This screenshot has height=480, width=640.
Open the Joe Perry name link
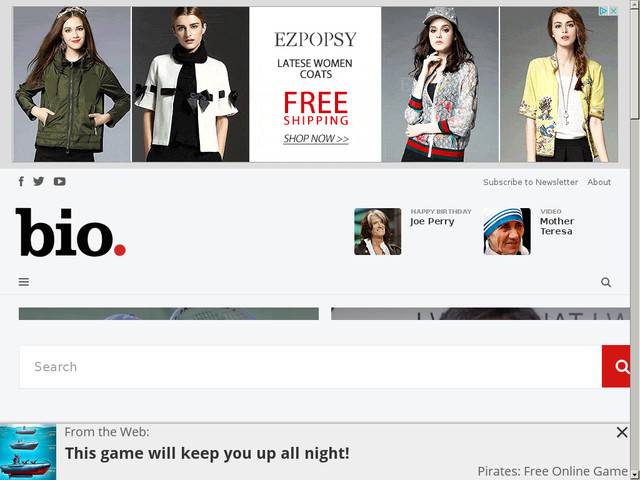click(x=432, y=222)
